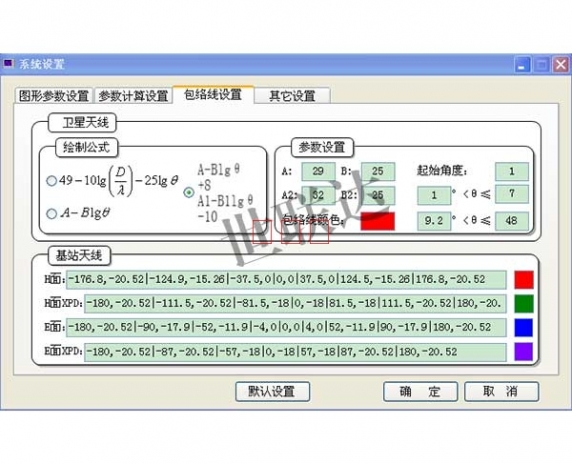The height and width of the screenshot is (464, 572).
Task: Edit the H面 envelope points field
Action: [x=286, y=280]
